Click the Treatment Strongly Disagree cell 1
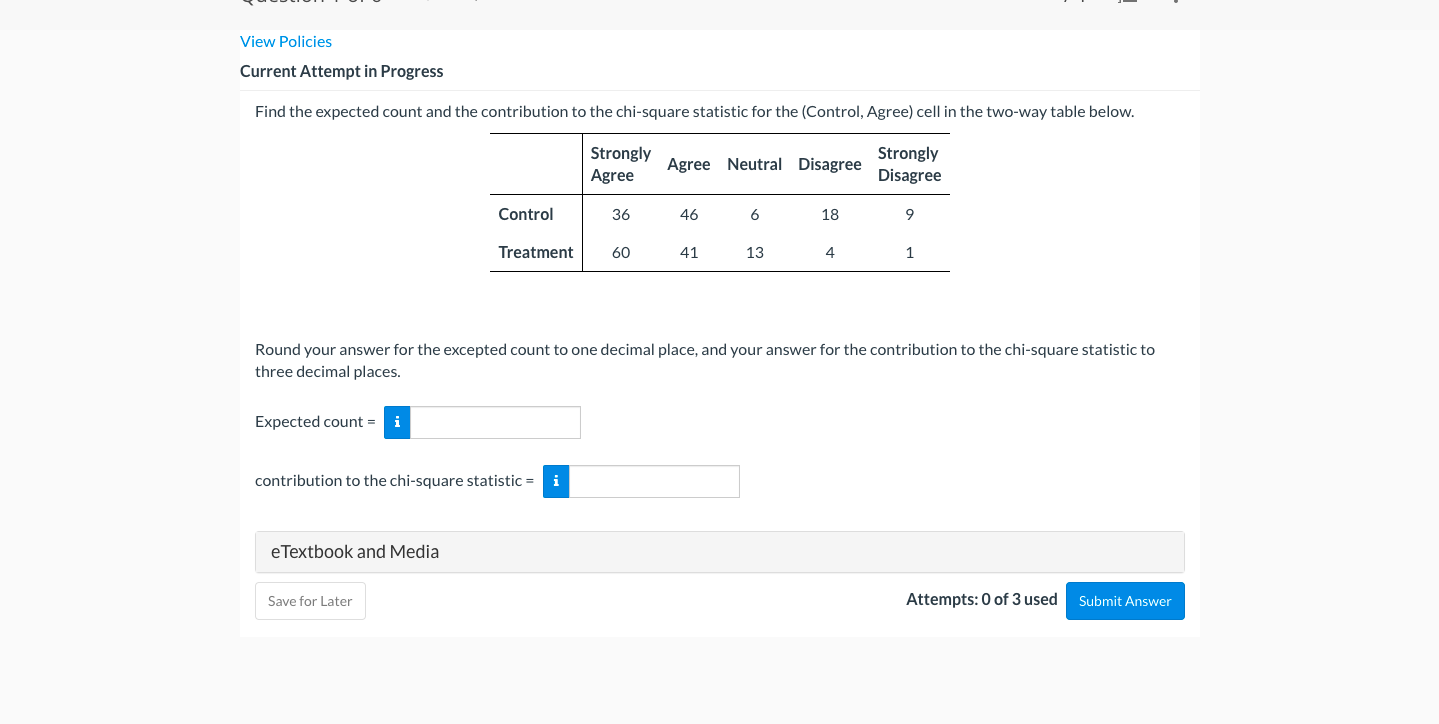This screenshot has width=1439, height=724. (910, 252)
